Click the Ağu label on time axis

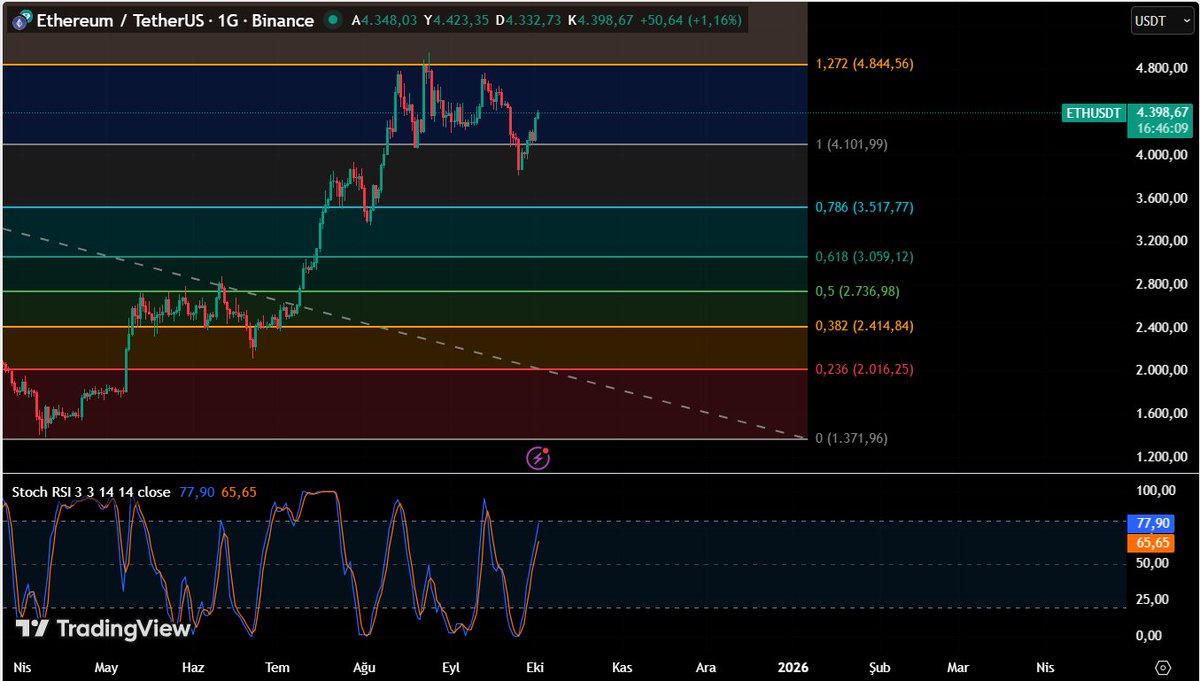[x=363, y=667]
